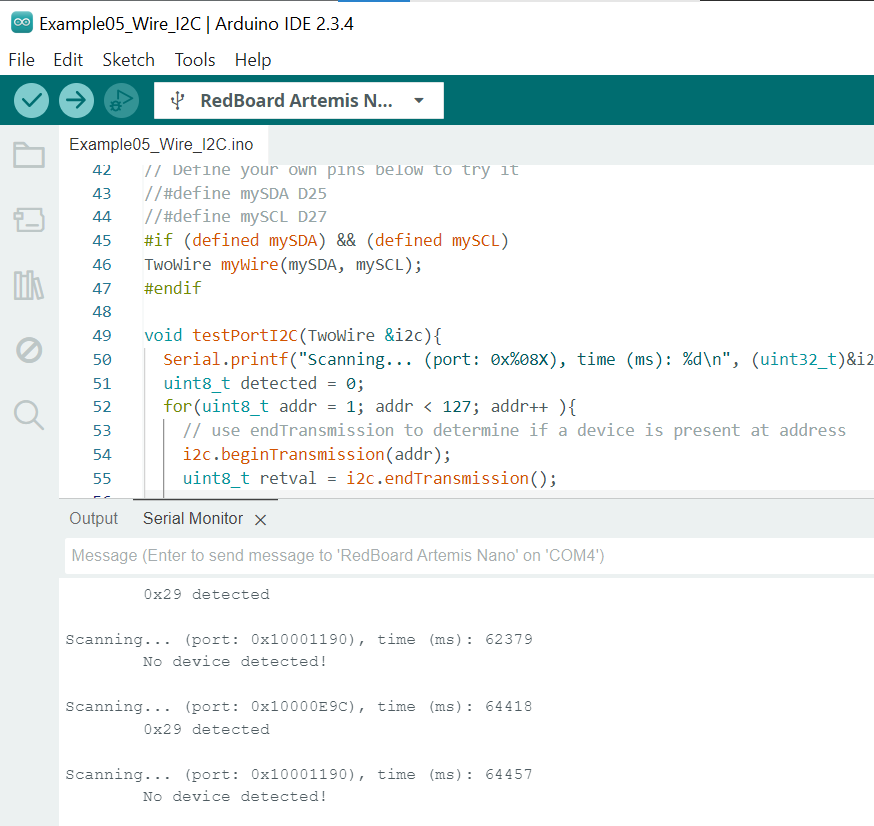Click the 'for' loop line 52 code
This screenshot has height=826, width=874.
370,407
